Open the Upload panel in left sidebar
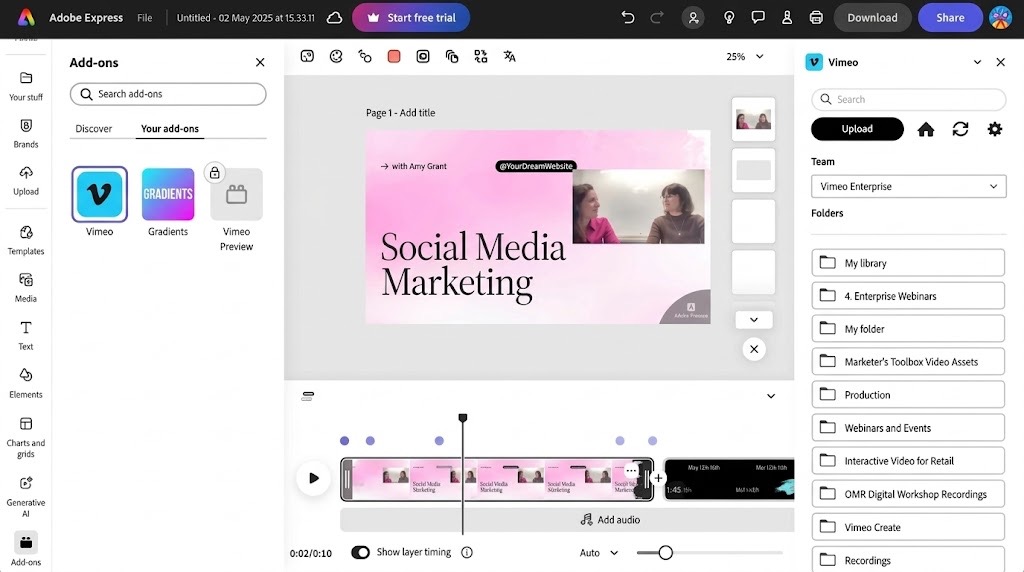This screenshot has height=572, width=1024. (x=25, y=181)
